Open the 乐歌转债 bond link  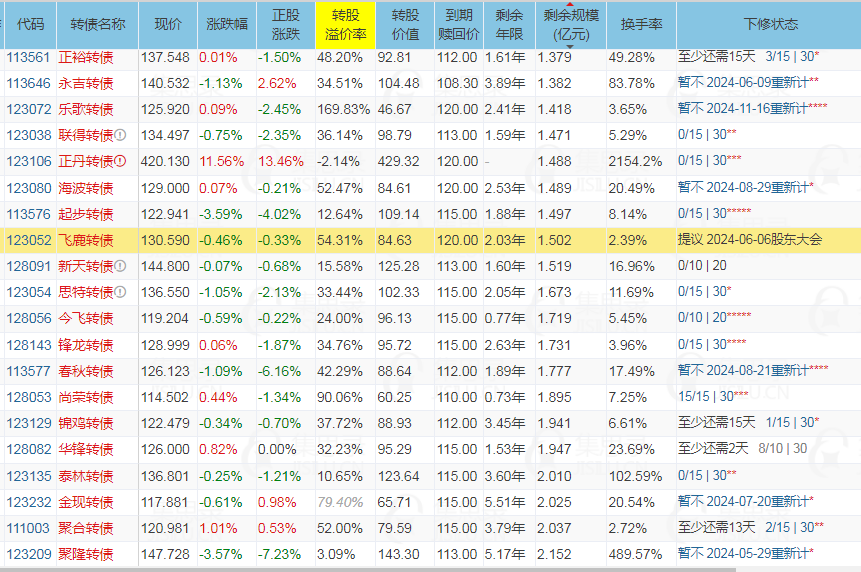pyautogui.click(x=86, y=109)
